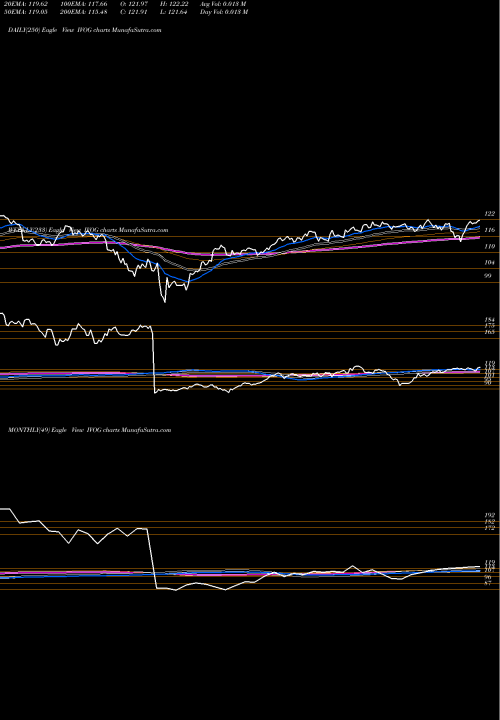Screen dimensions: 500x720
Task: Select the 50EMA: 119.03 readout
Action: [26, 12]
